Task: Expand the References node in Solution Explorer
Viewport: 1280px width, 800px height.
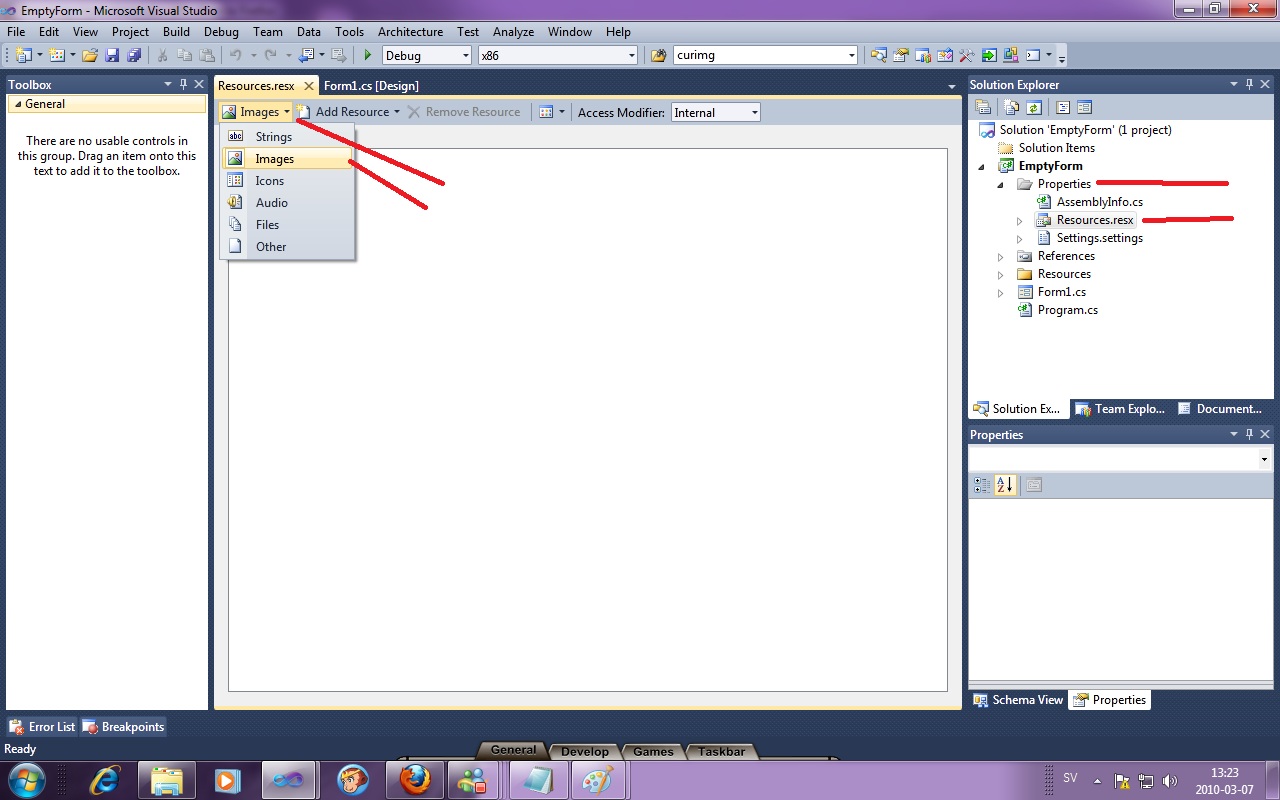Action: [x=1000, y=257]
